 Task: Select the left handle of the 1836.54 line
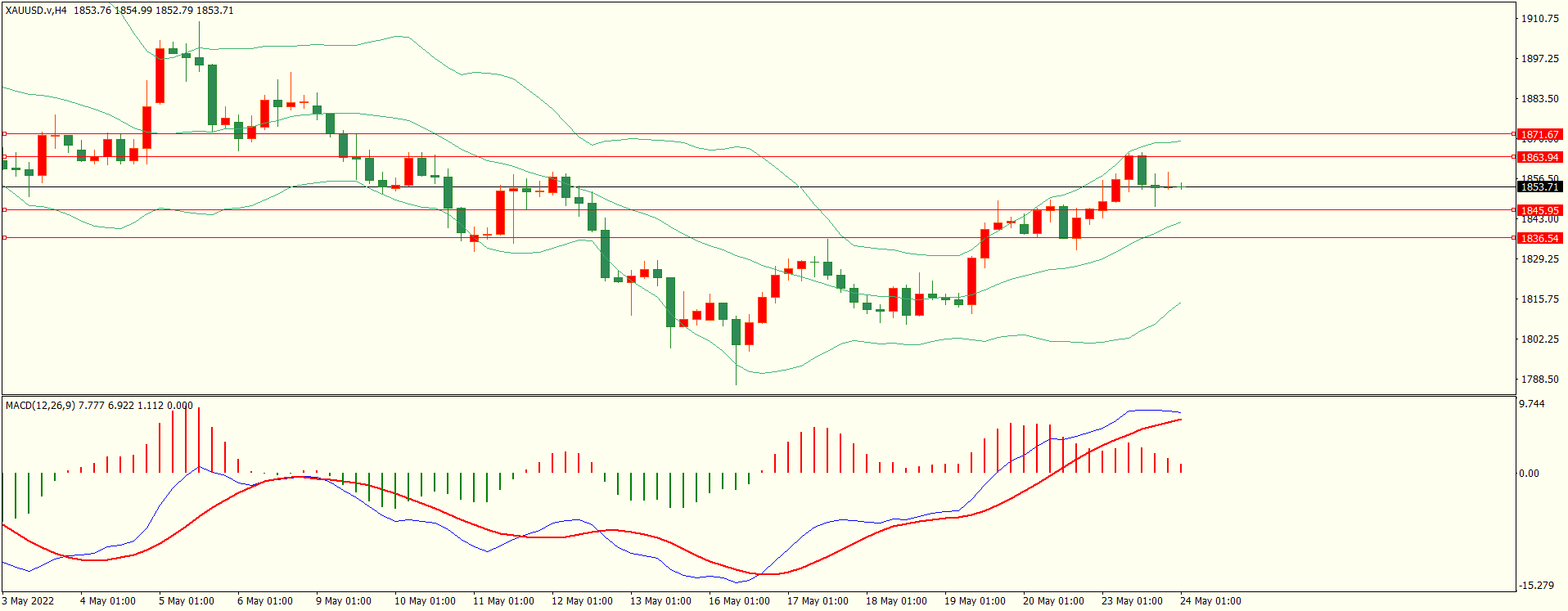click(x=4, y=238)
